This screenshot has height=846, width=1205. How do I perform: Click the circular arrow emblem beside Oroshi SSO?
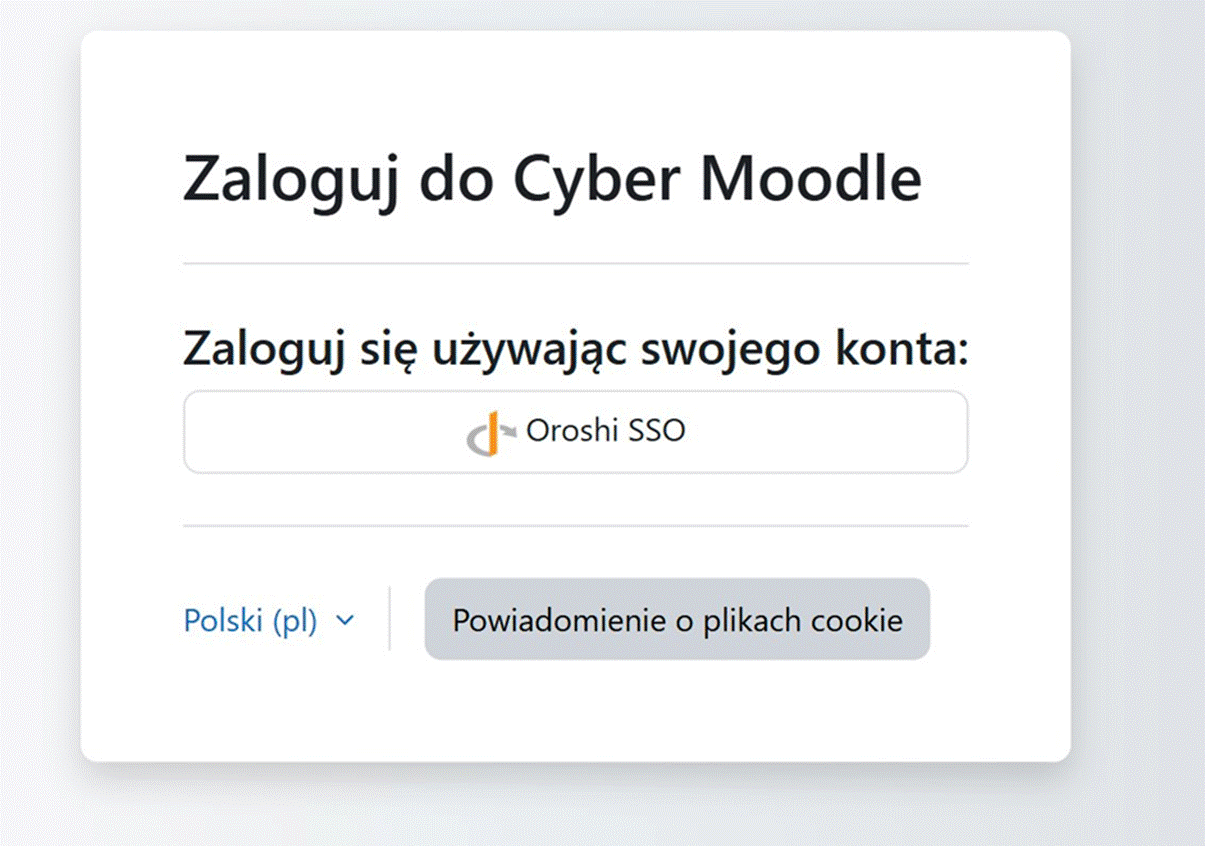(x=490, y=431)
